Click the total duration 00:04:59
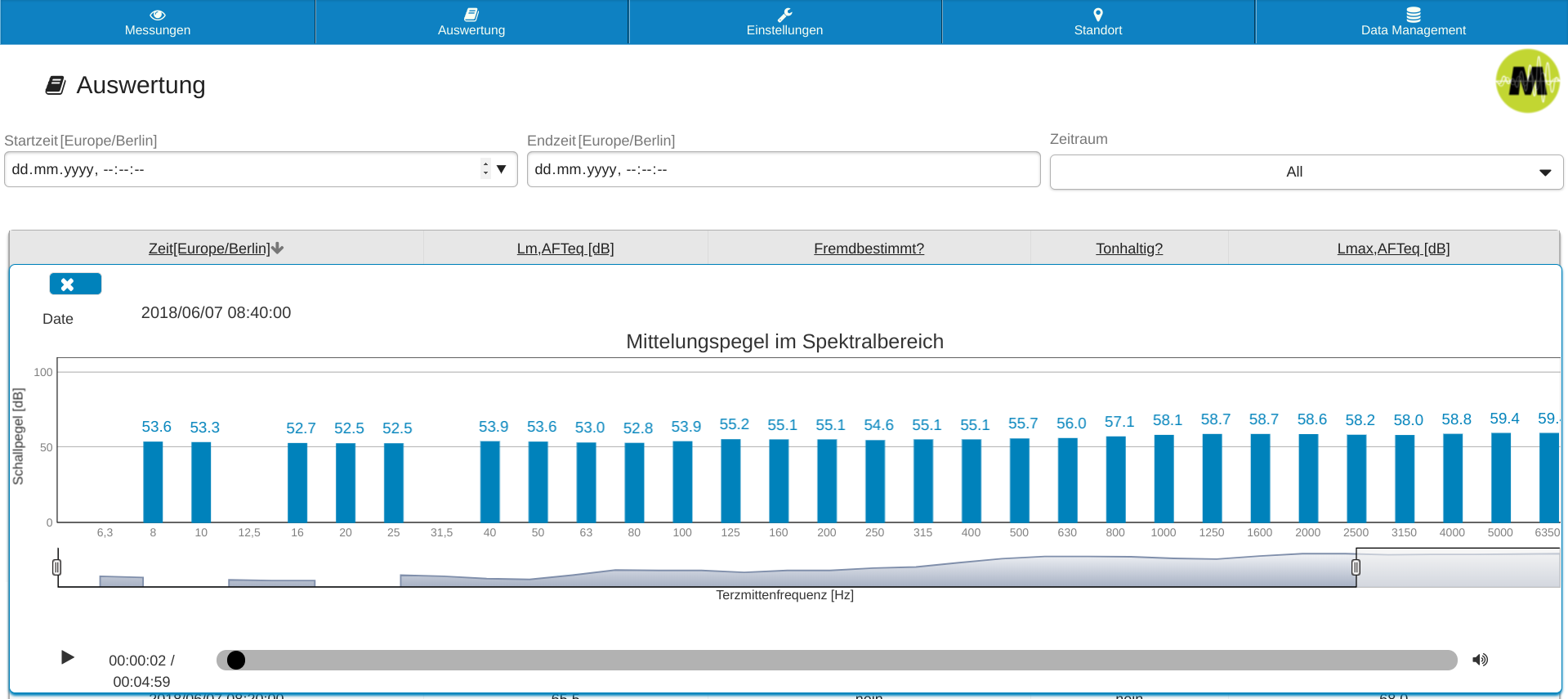The width and height of the screenshot is (1568, 699). pyautogui.click(x=141, y=682)
